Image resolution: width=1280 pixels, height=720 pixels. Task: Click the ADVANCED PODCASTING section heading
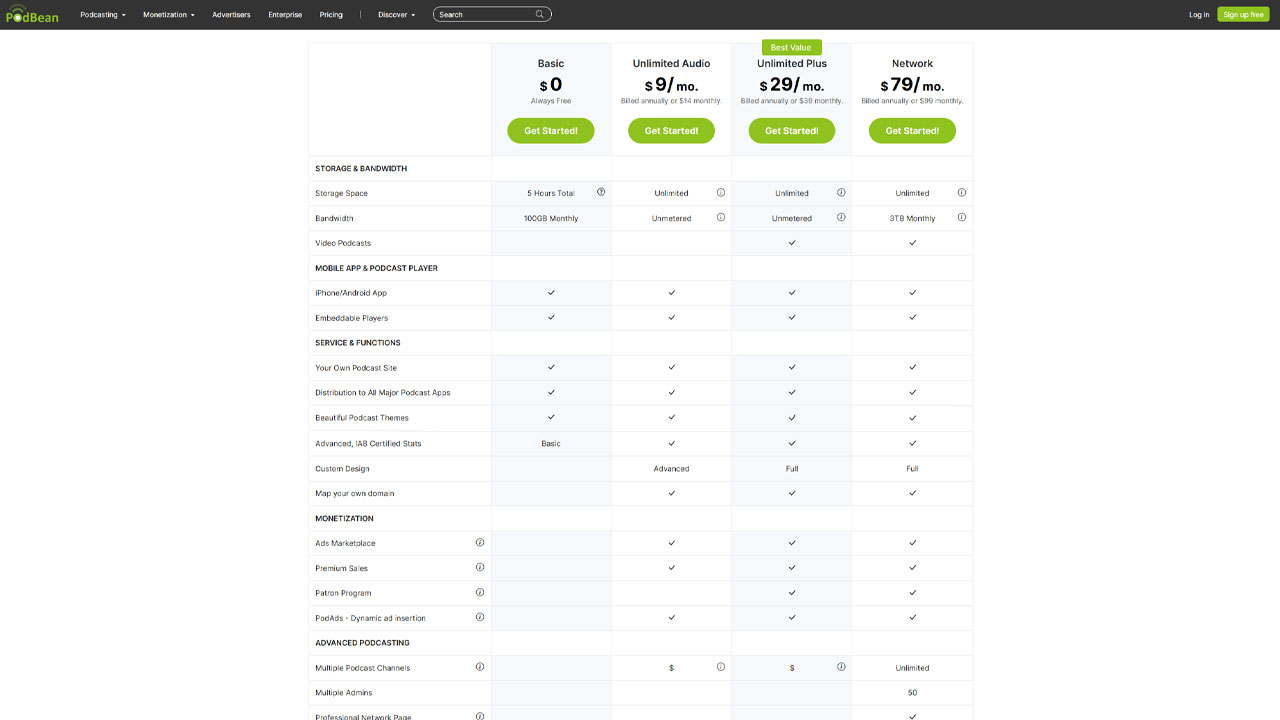[362, 643]
